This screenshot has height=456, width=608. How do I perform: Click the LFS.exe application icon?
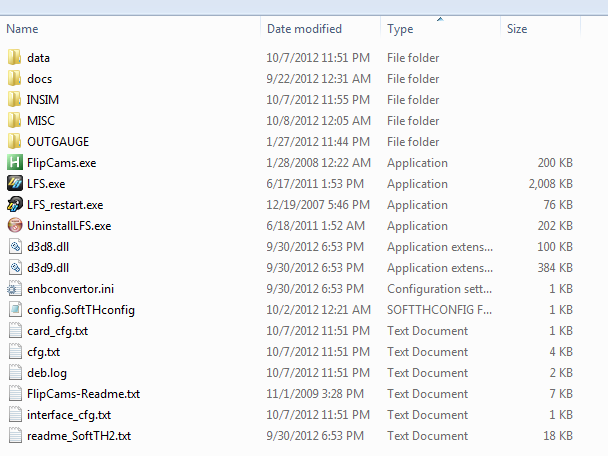pos(15,183)
